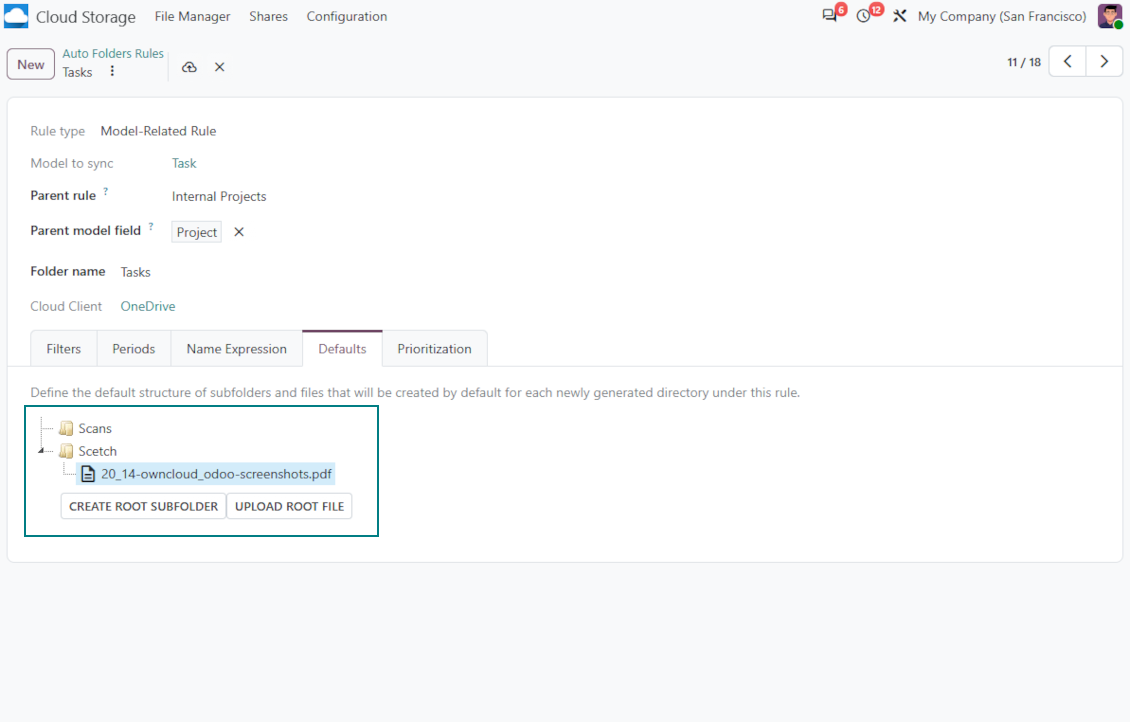
Task: Open the OneDrive cloud client link
Action: [x=148, y=306]
